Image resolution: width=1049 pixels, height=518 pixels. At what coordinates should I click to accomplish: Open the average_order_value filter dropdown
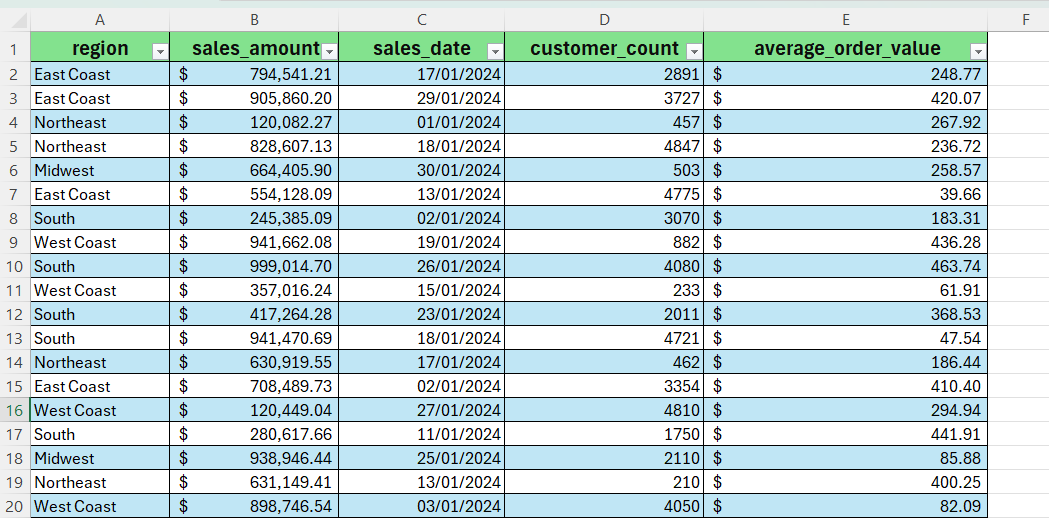tap(978, 51)
